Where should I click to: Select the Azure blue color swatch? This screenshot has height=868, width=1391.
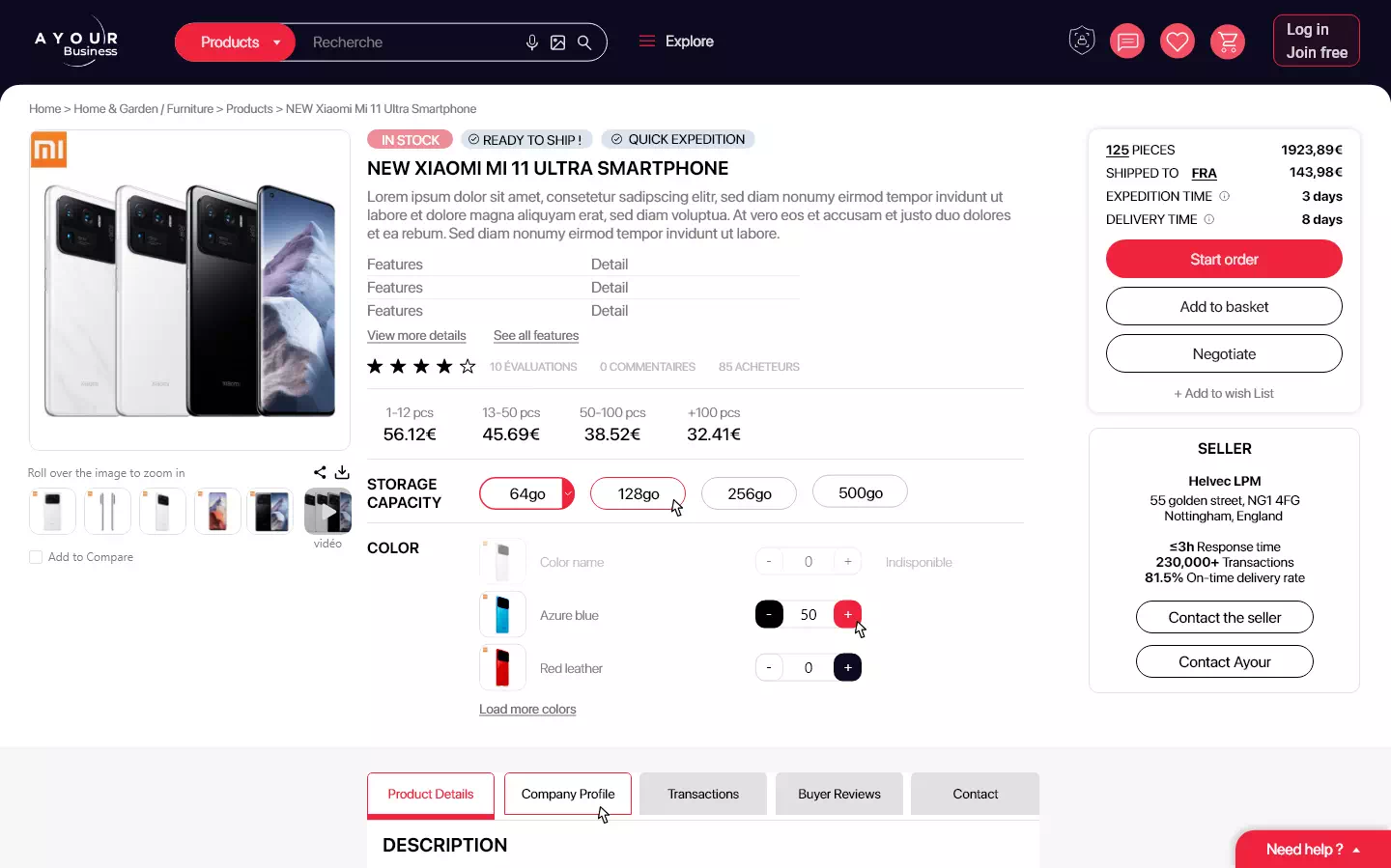(502, 615)
